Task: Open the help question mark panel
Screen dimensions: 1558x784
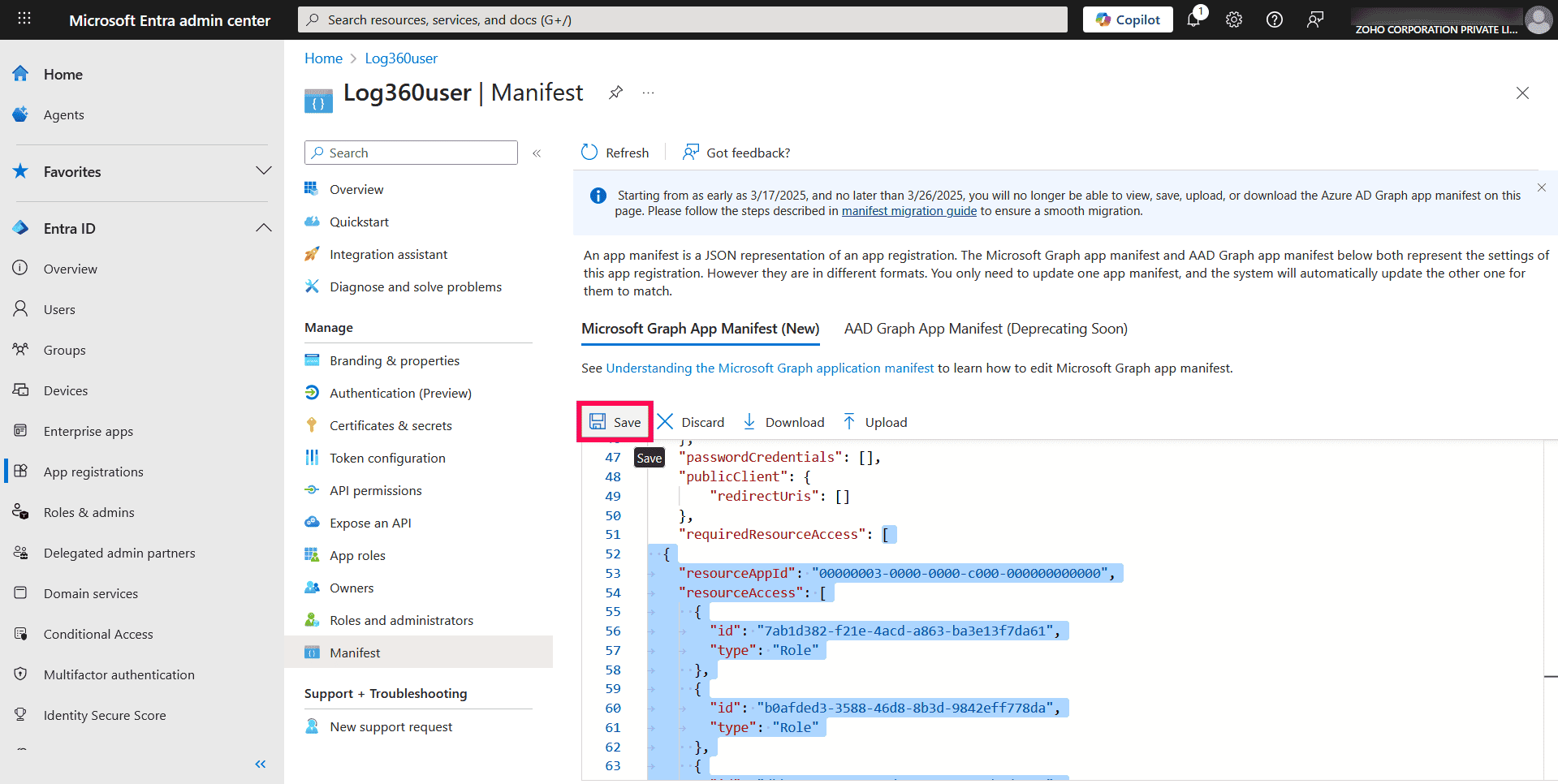Action: pyautogui.click(x=1274, y=19)
